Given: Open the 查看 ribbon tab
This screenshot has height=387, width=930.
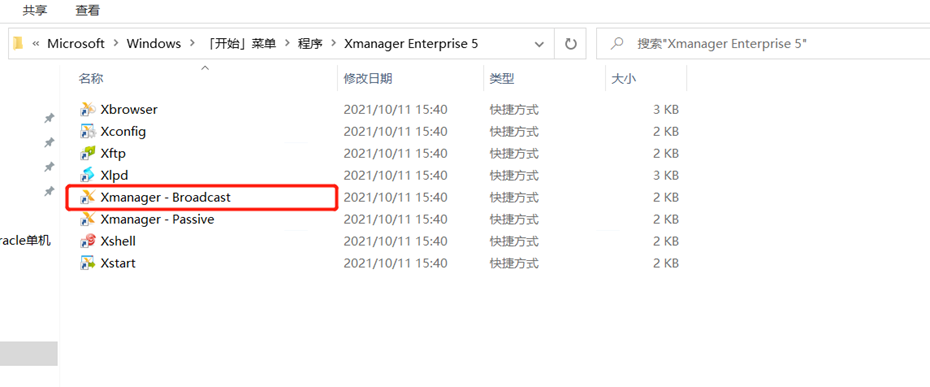Looking at the screenshot, I should pyautogui.click(x=88, y=10).
